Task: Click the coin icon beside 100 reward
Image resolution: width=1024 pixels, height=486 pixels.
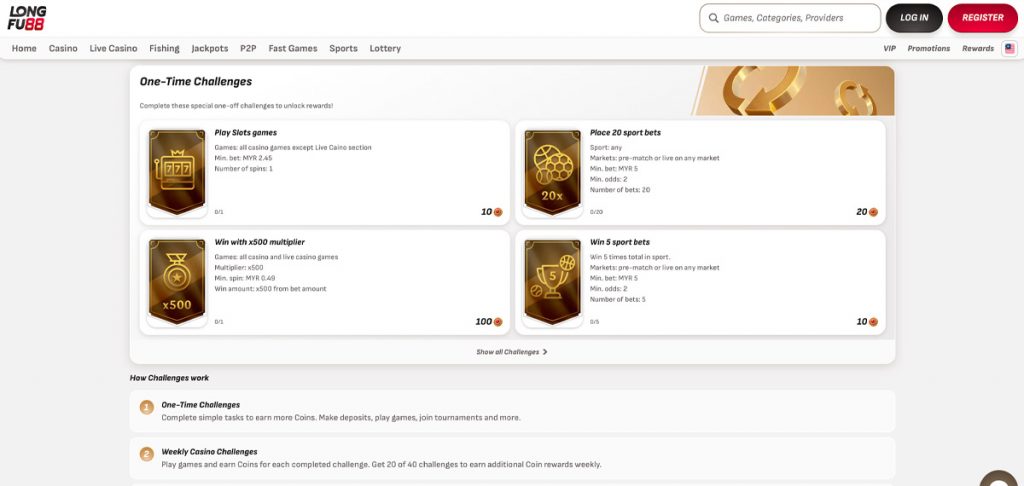Action: (x=497, y=322)
